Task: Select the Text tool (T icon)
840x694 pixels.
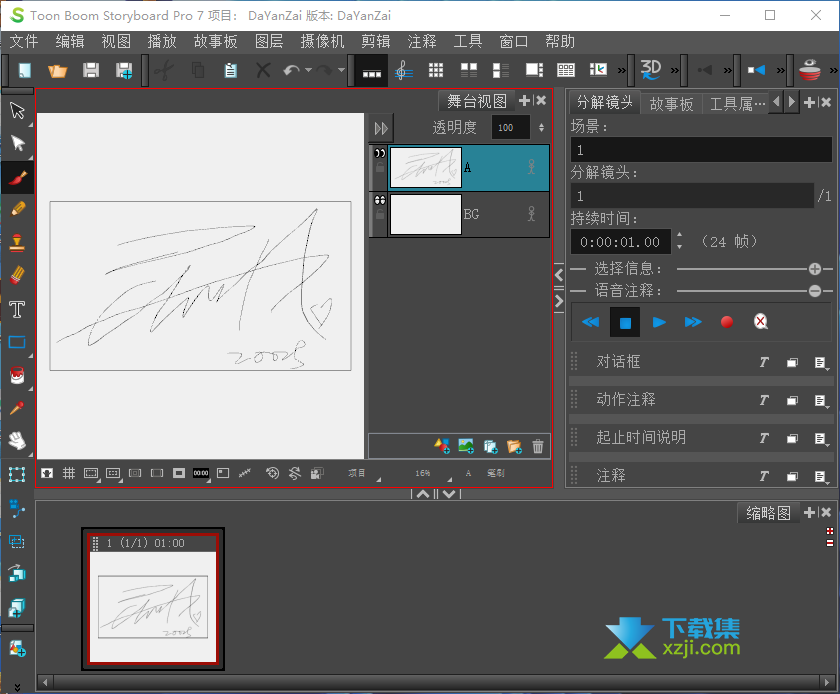Action: (17, 309)
